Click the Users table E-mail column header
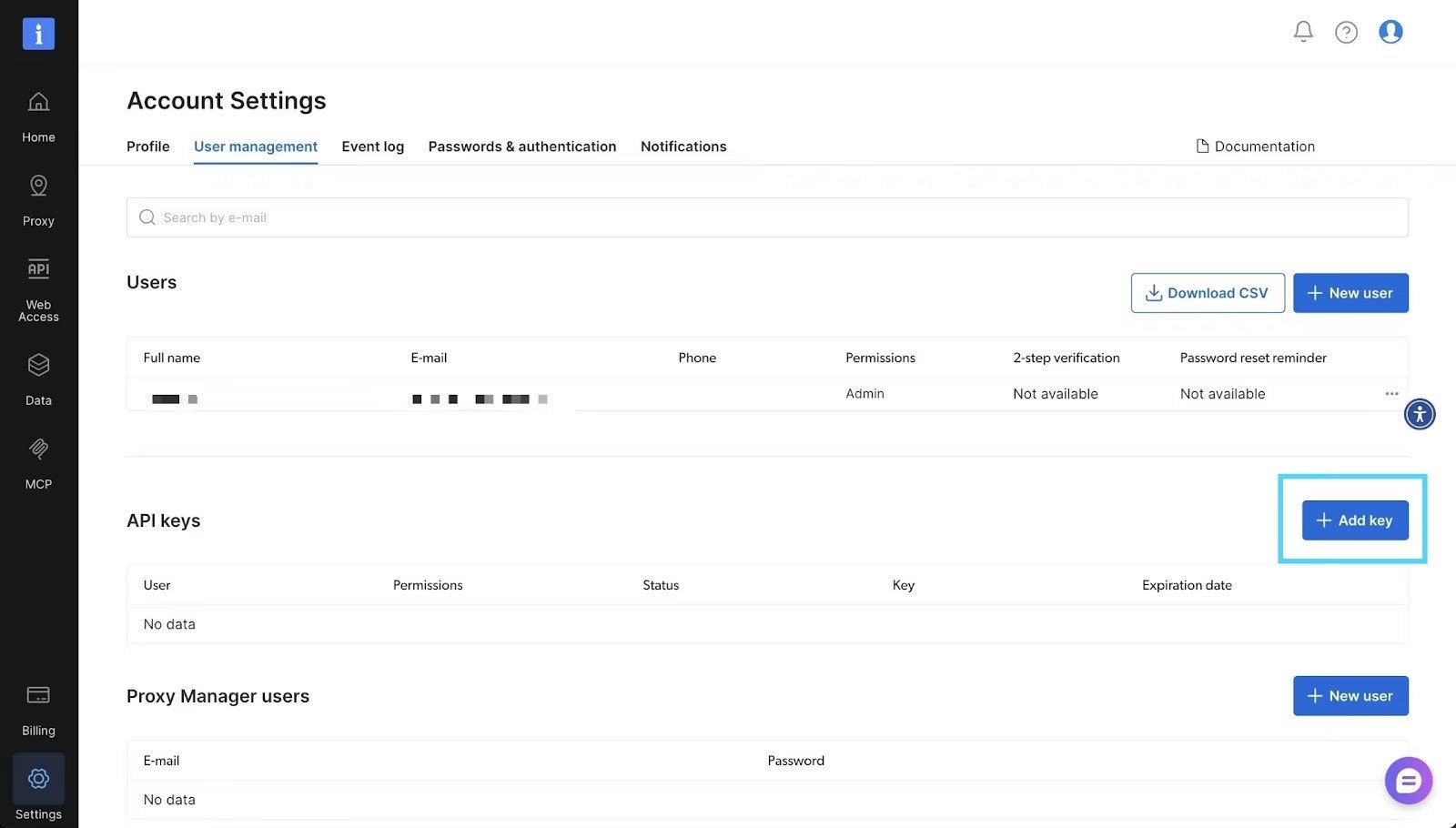This screenshot has height=828, width=1456. (x=429, y=358)
